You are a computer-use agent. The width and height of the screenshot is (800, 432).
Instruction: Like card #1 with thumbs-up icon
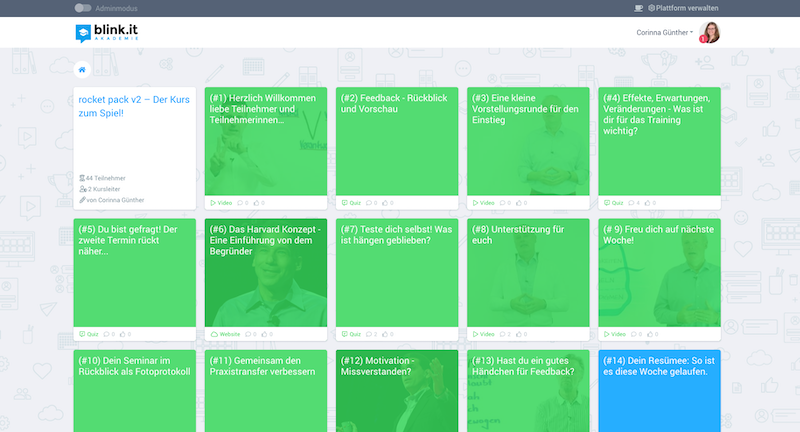[259, 203]
